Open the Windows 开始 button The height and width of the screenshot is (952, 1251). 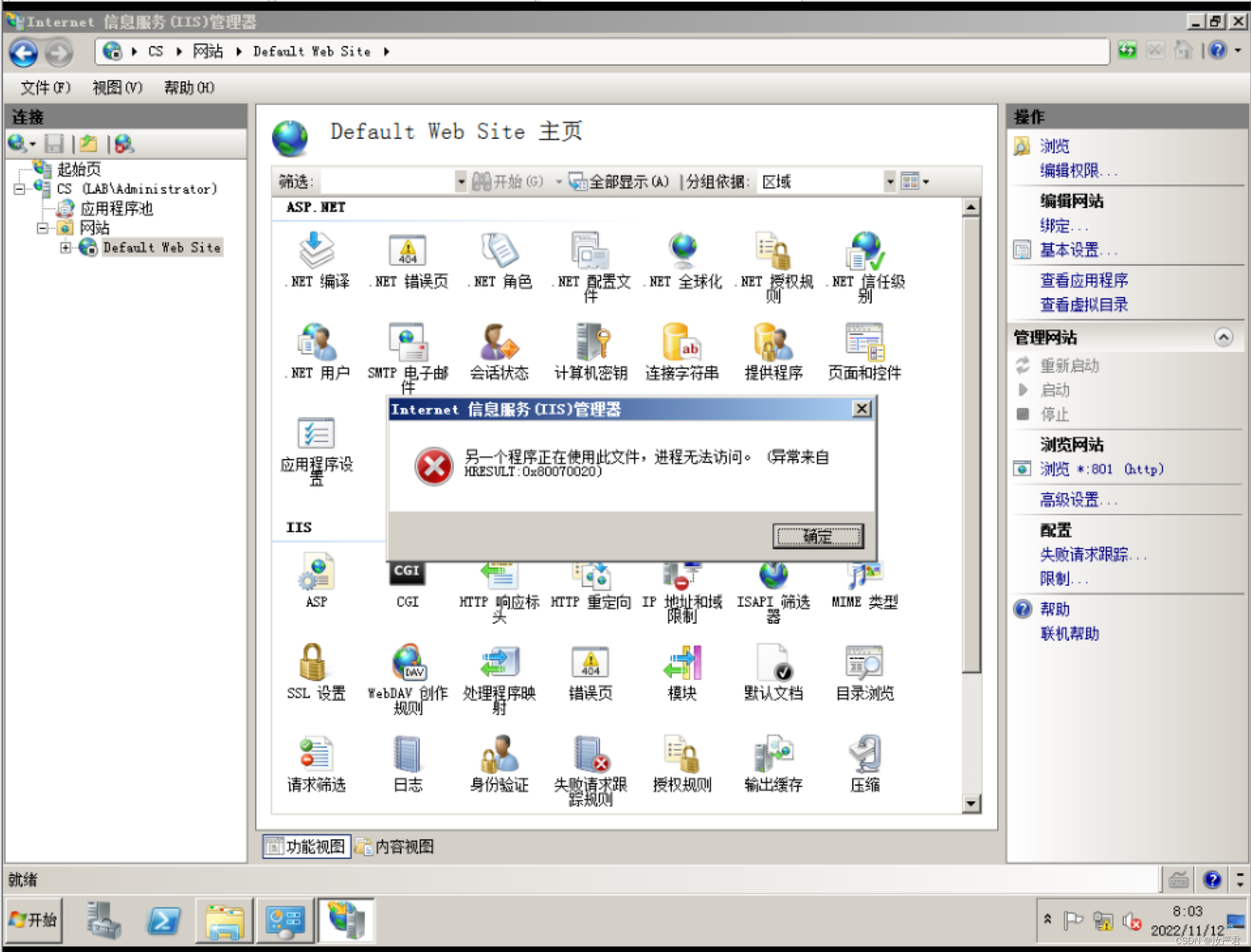tap(34, 920)
